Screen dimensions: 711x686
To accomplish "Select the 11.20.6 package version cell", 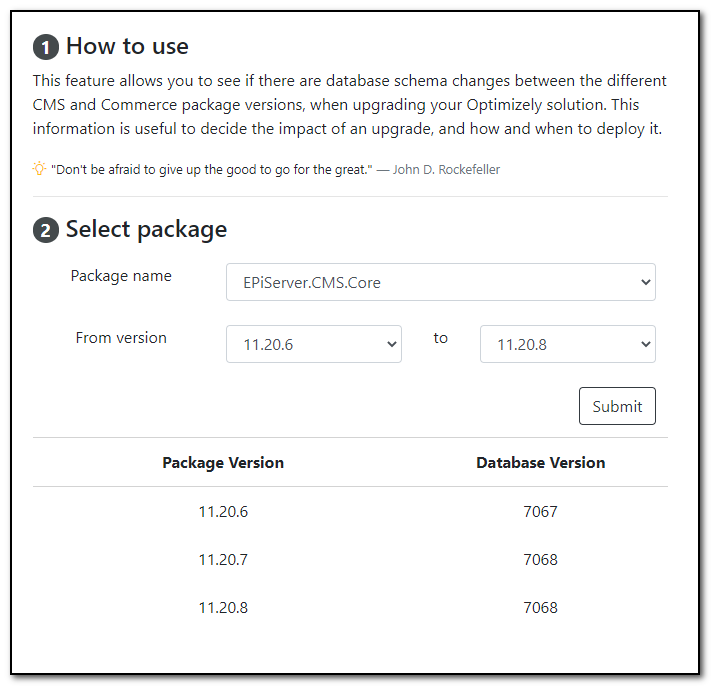I will pos(223,512).
